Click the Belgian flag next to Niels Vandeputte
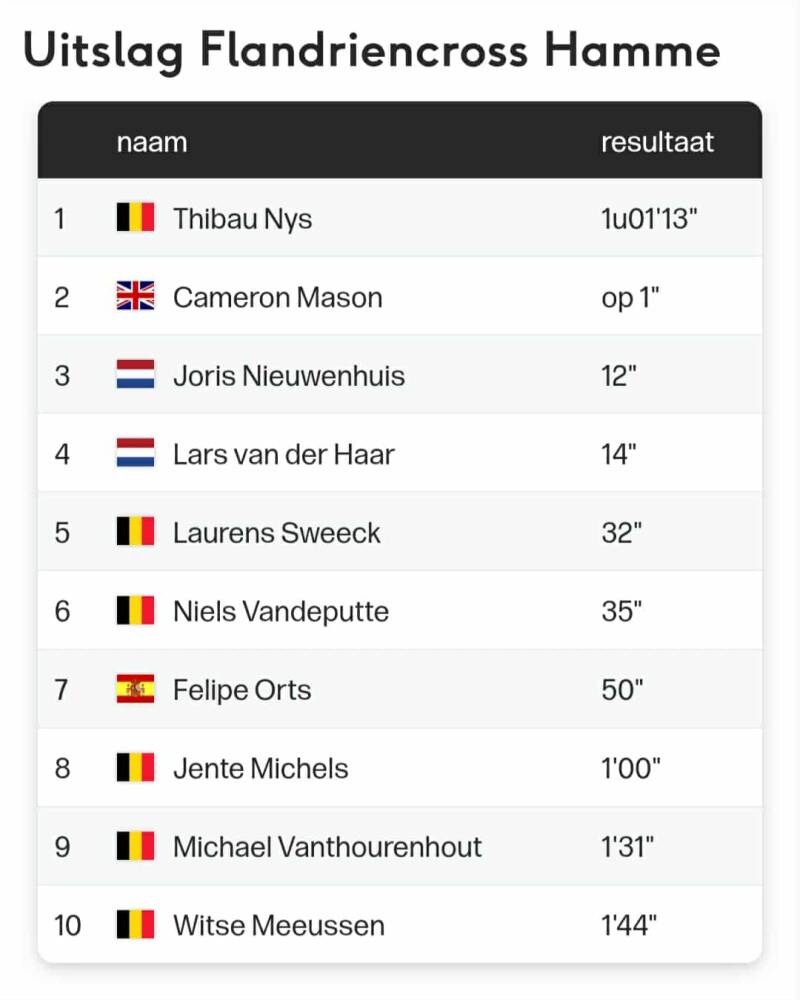This screenshot has height=1000, width=800. (135, 611)
